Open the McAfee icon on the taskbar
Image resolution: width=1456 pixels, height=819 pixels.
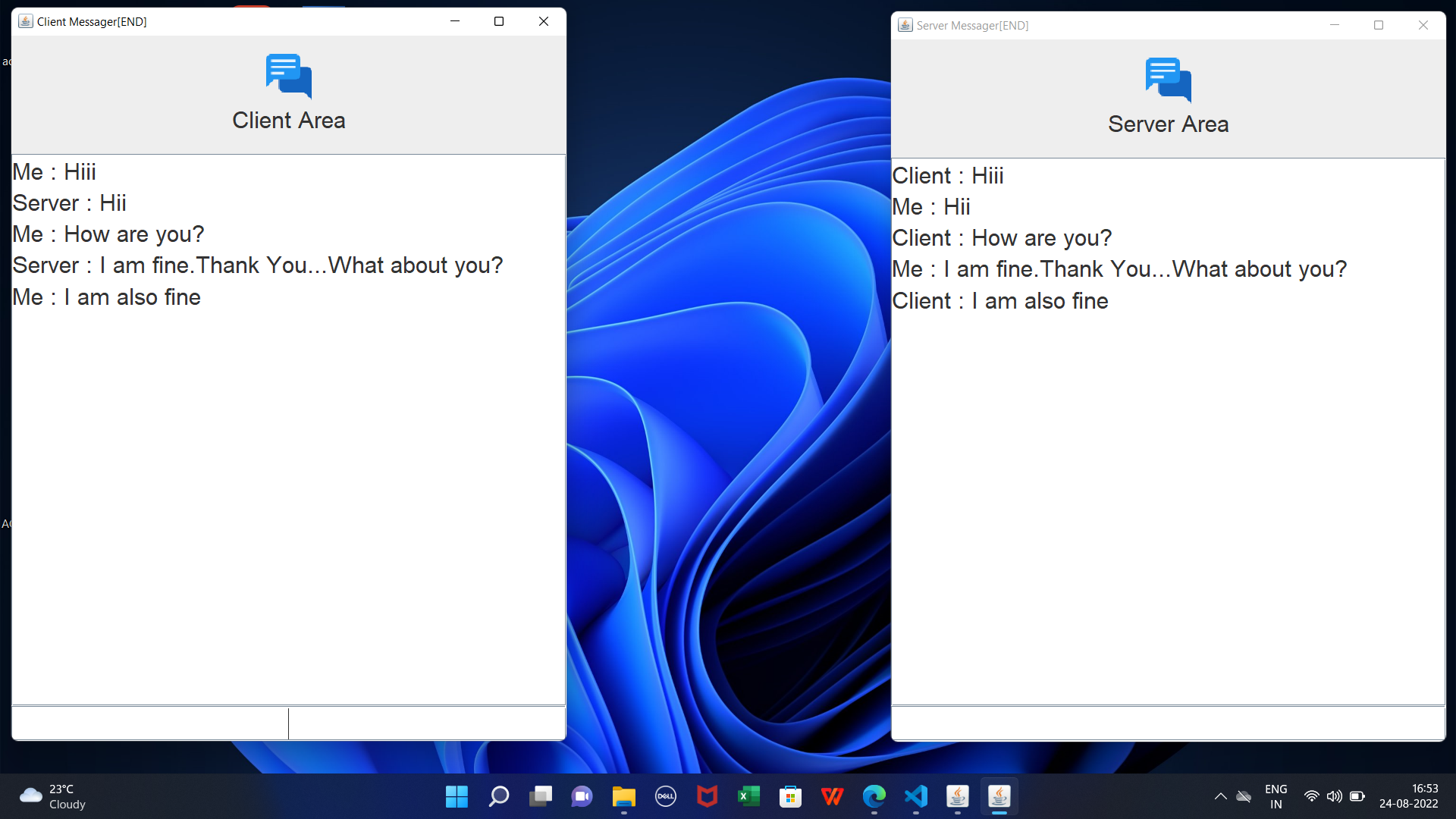pos(708,796)
